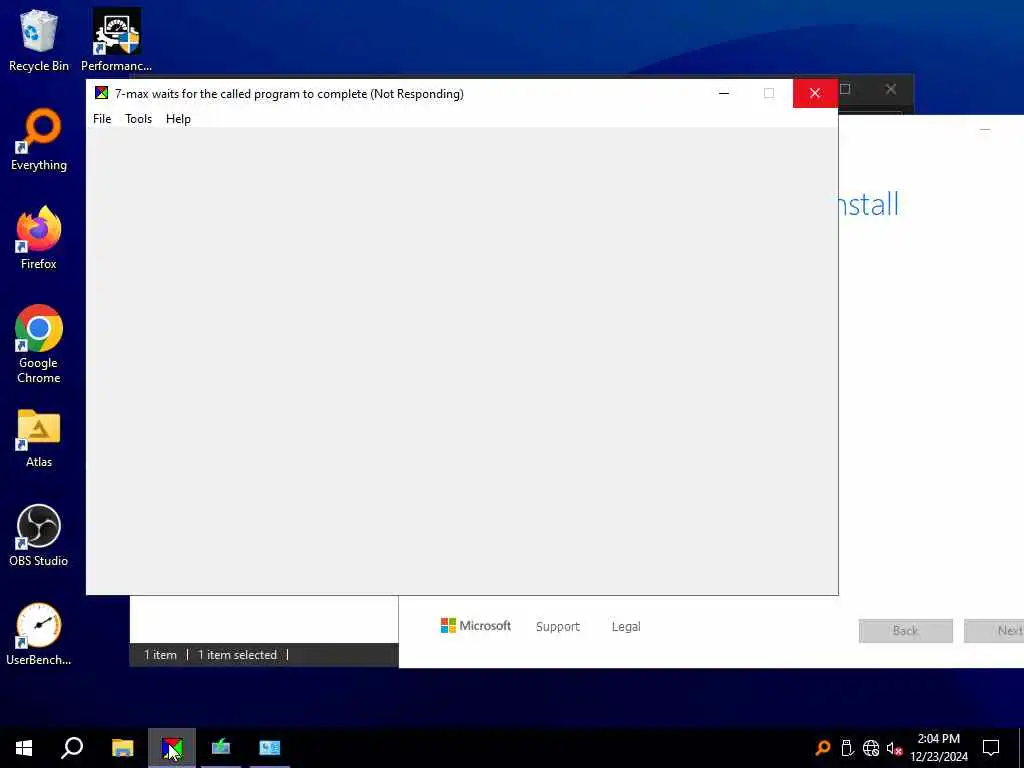The image size is (1024, 768).
Task: Open File Explorer from the taskbar
Action: tap(122, 748)
